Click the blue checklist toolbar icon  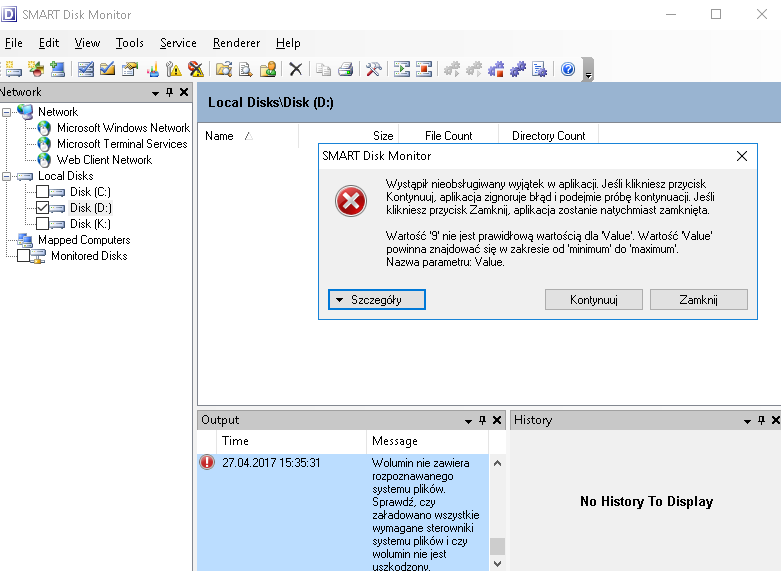[86, 69]
